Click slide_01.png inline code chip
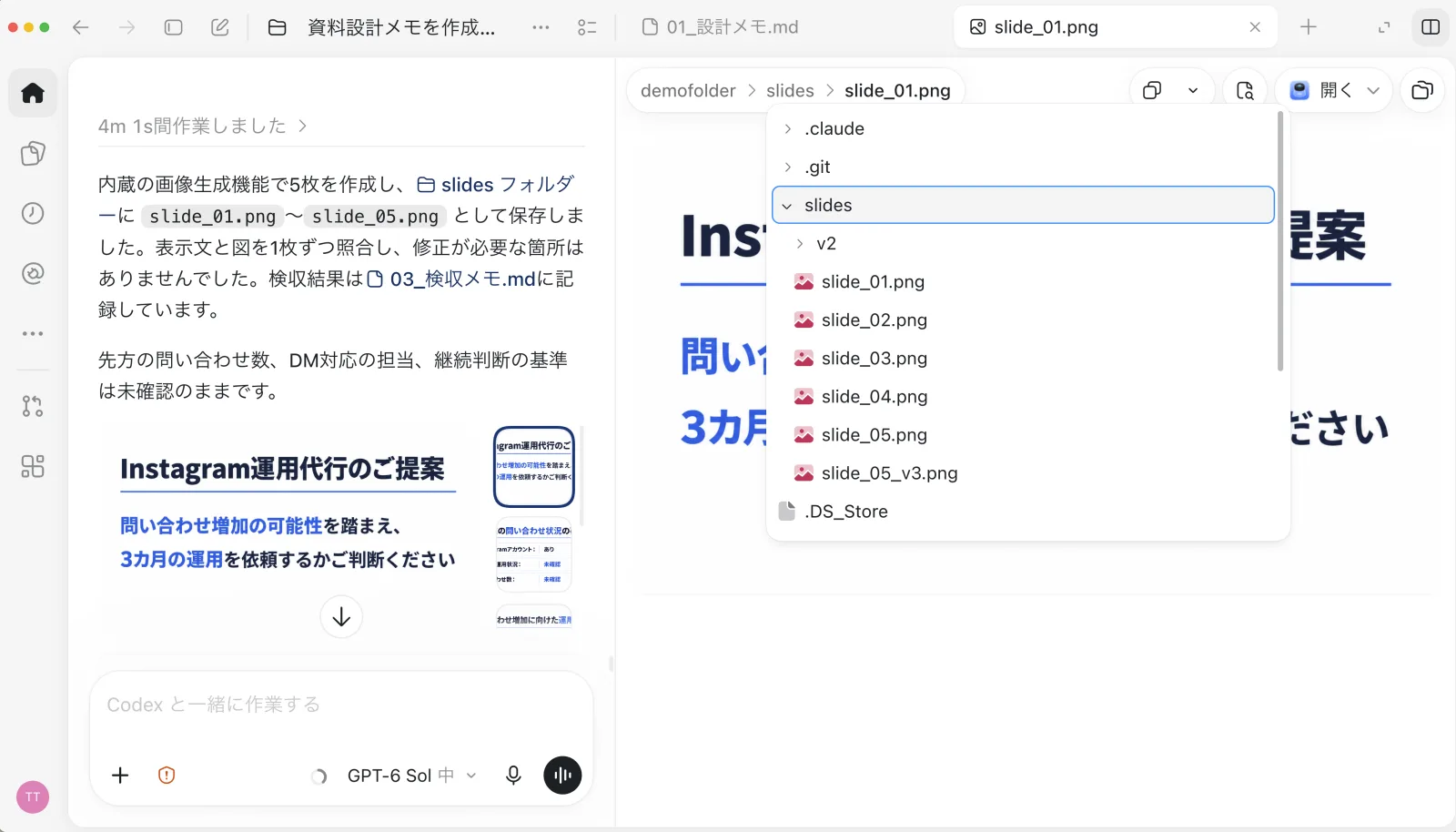This screenshot has height=832, width=1456. point(212,216)
